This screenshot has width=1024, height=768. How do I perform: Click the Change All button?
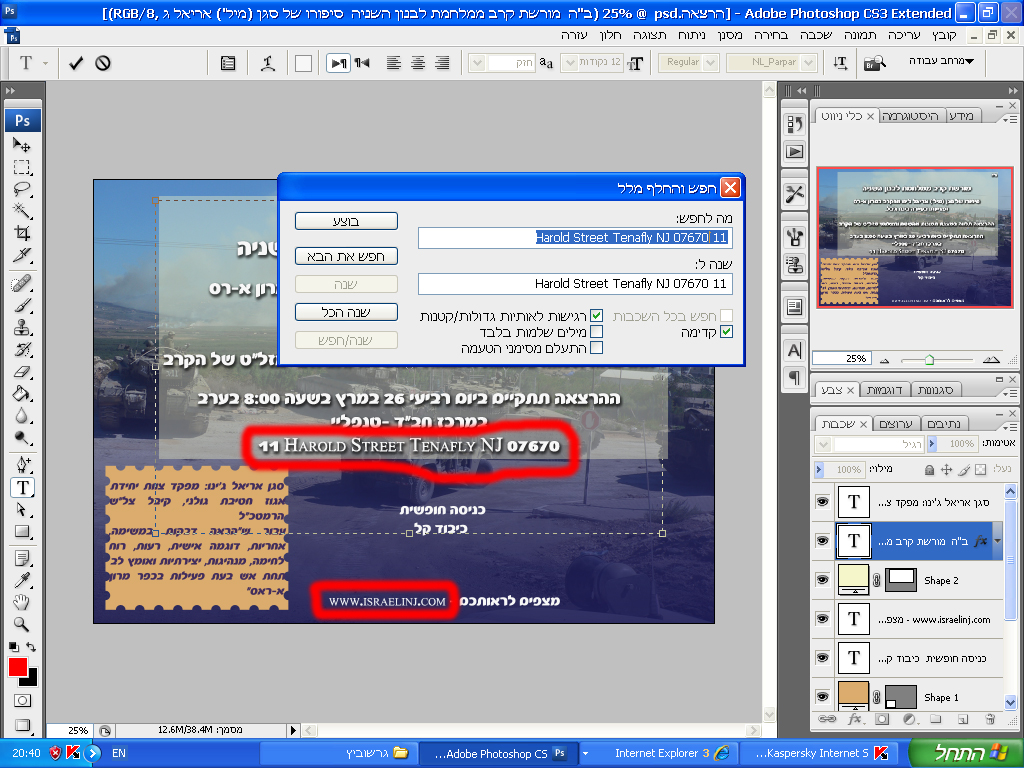tap(346, 312)
